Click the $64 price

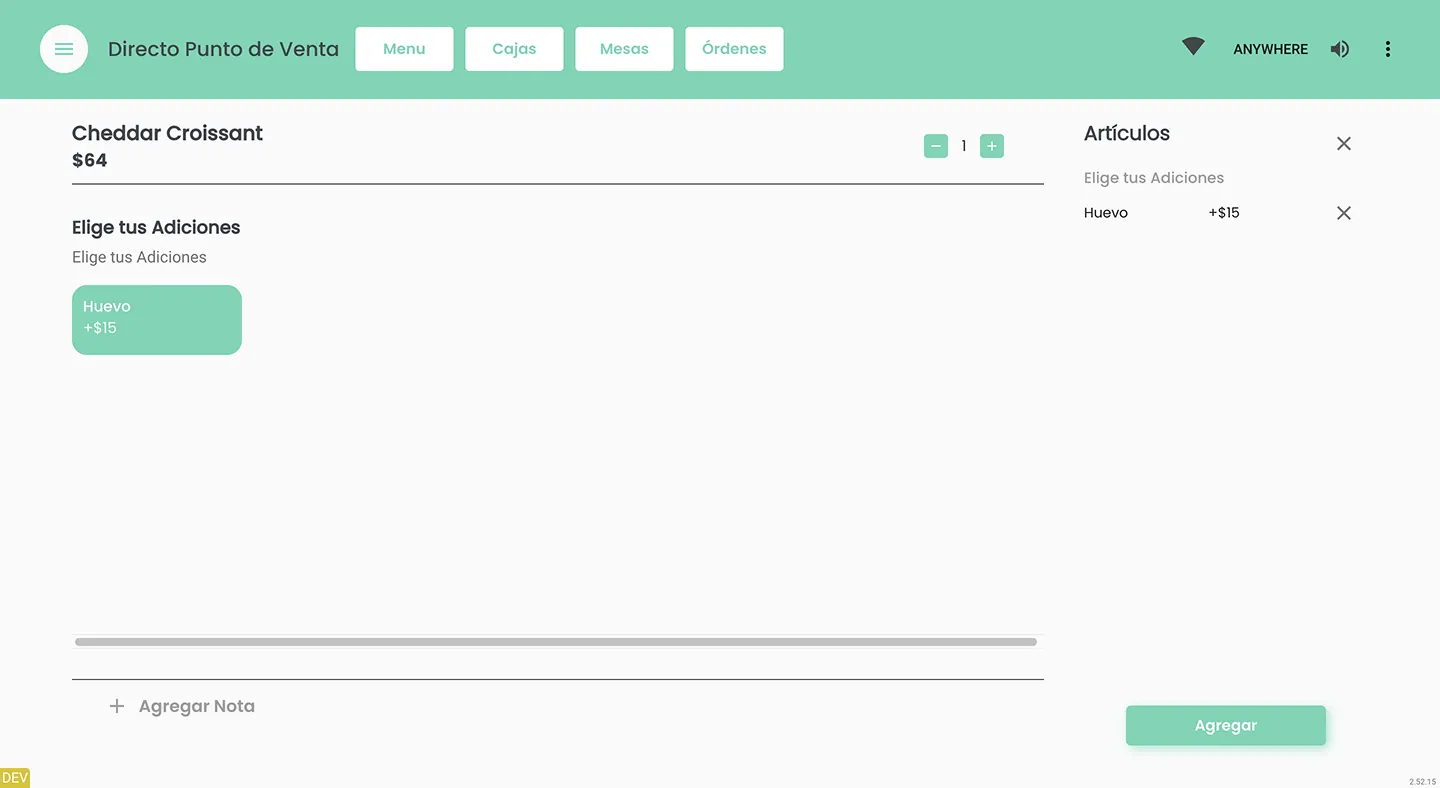point(90,160)
